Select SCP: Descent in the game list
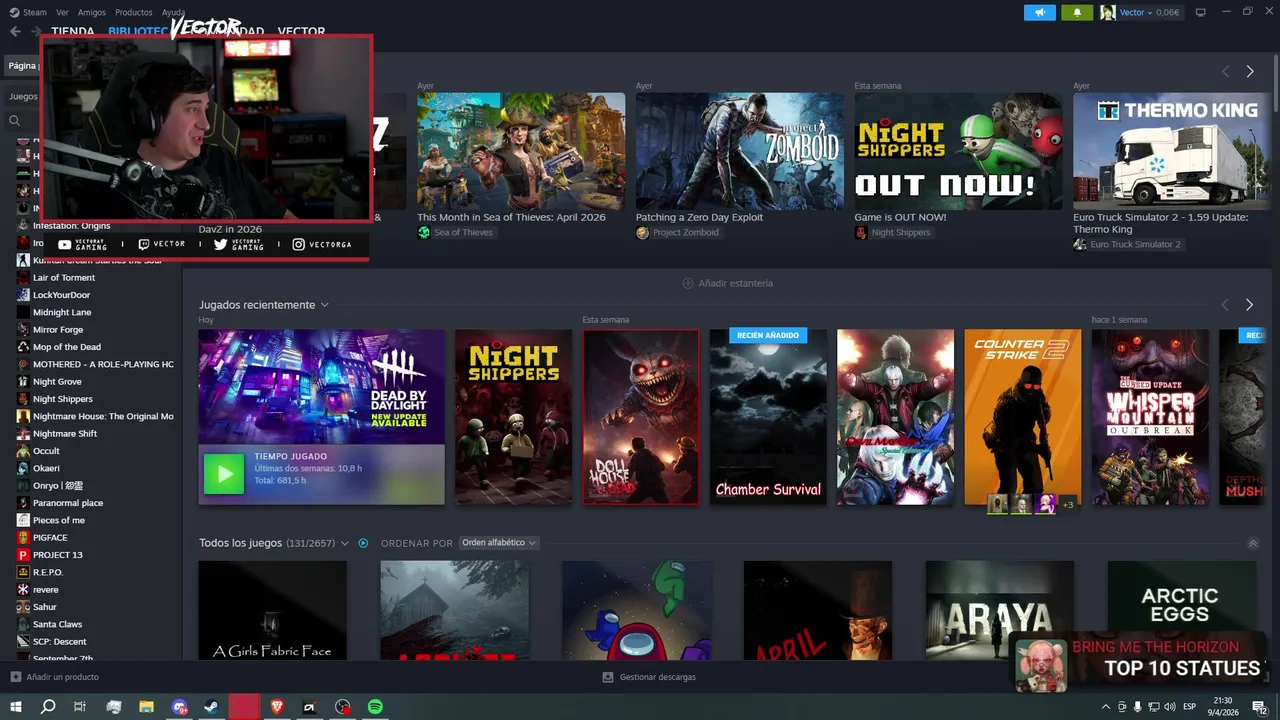 [60, 641]
